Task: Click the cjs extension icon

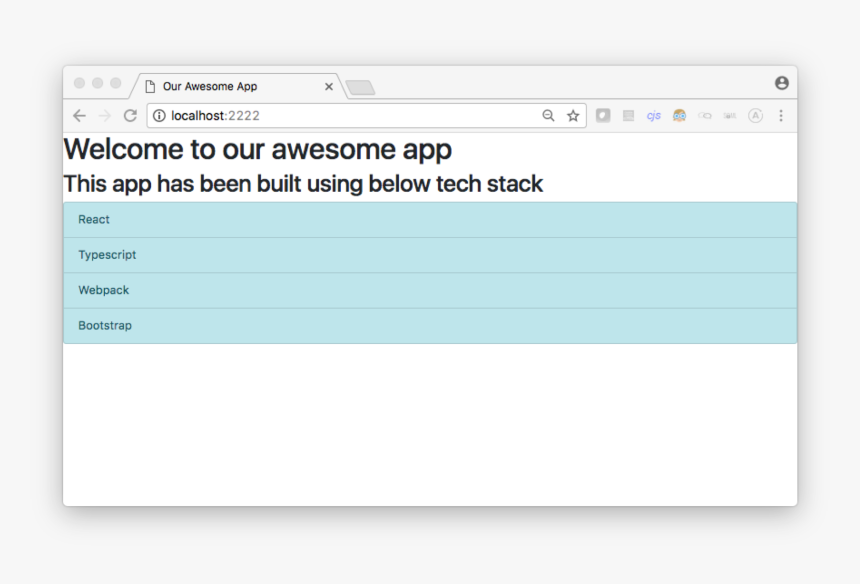Action: coord(653,116)
